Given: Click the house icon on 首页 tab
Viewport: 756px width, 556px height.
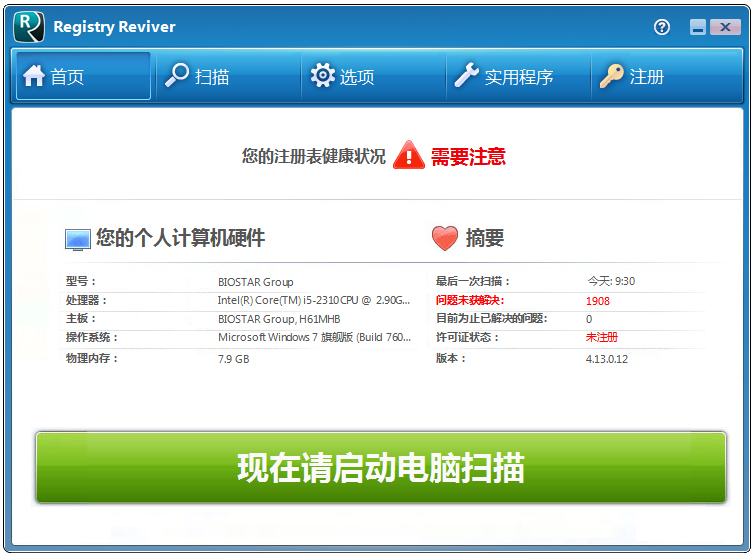Looking at the screenshot, I should [34, 76].
